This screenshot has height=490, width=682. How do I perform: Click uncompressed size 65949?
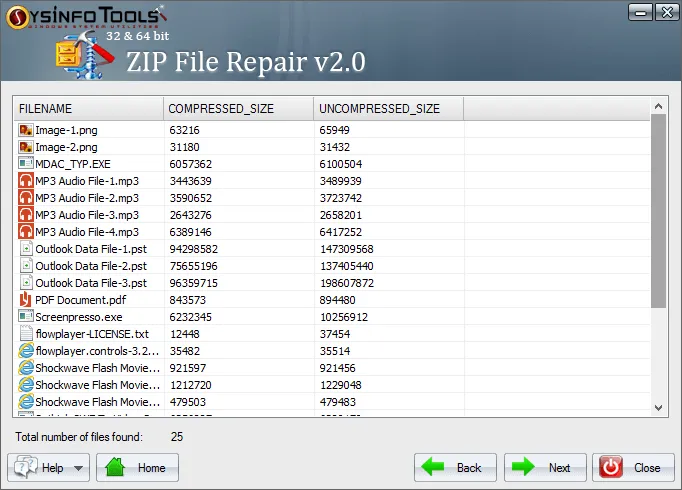point(334,130)
